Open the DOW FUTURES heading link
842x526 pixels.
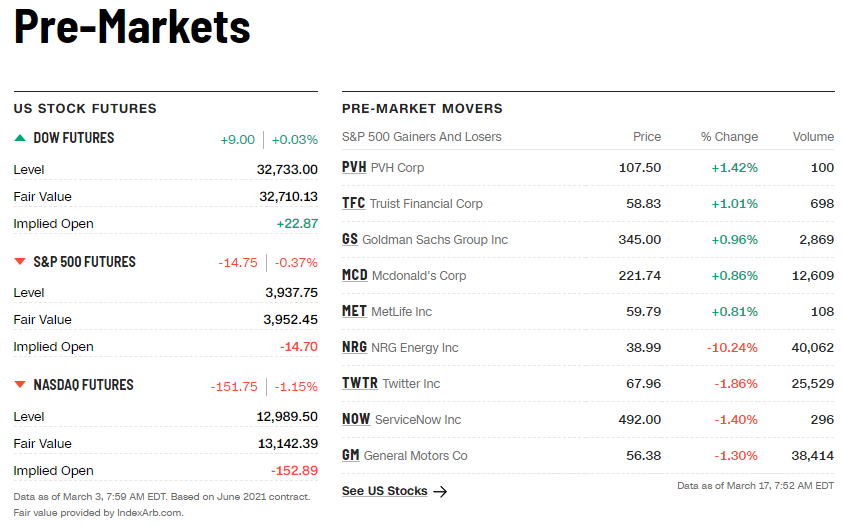74,138
